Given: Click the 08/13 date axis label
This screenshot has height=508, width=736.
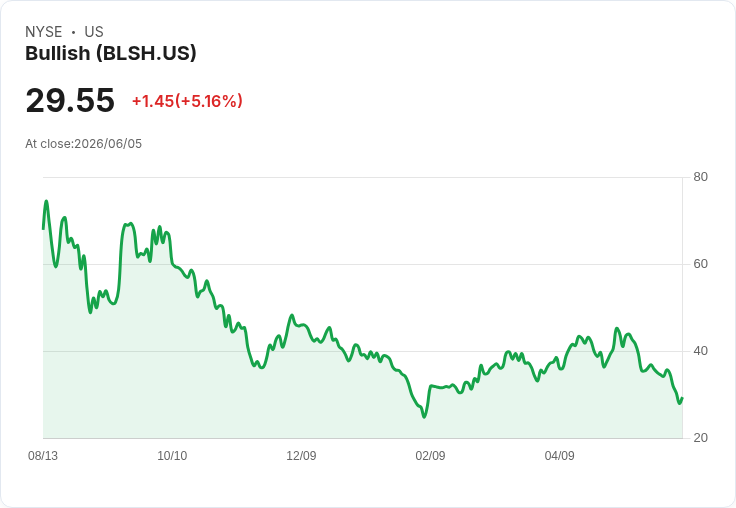Looking at the screenshot, I should 43,456.
